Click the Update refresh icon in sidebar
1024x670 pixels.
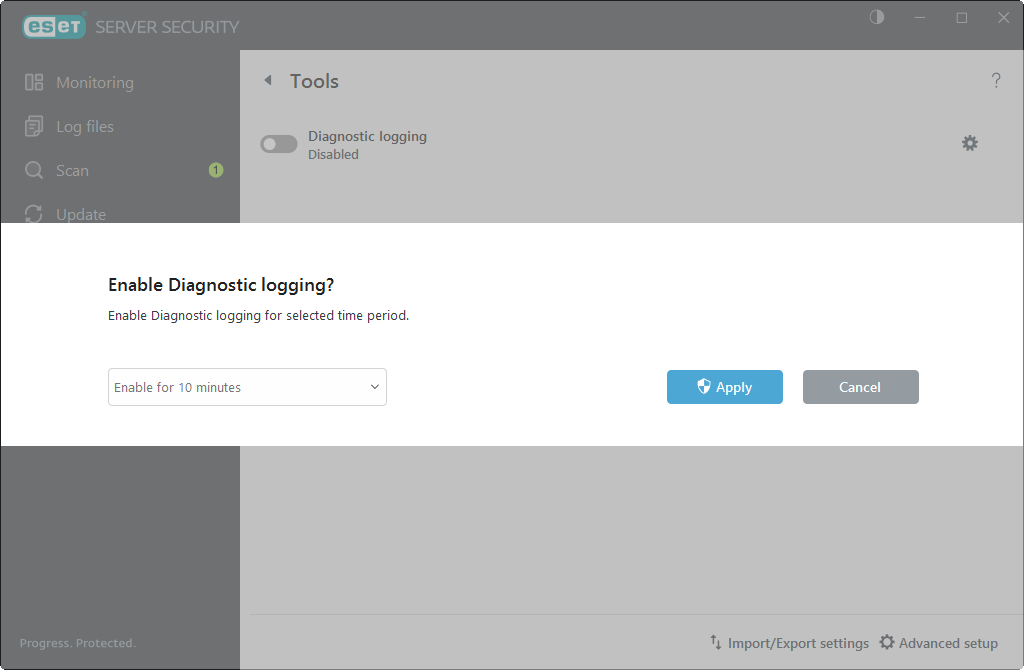[x=35, y=214]
